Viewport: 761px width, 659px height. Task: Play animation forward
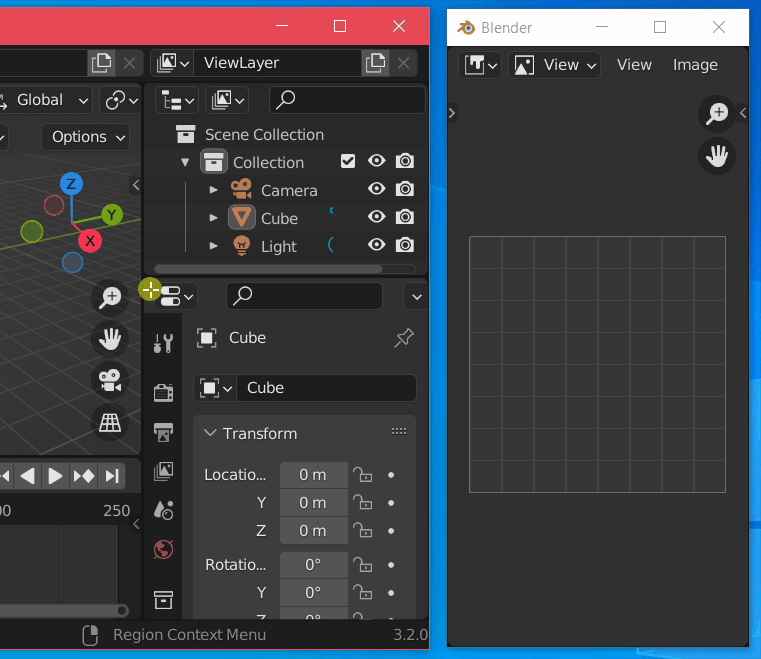(x=55, y=476)
